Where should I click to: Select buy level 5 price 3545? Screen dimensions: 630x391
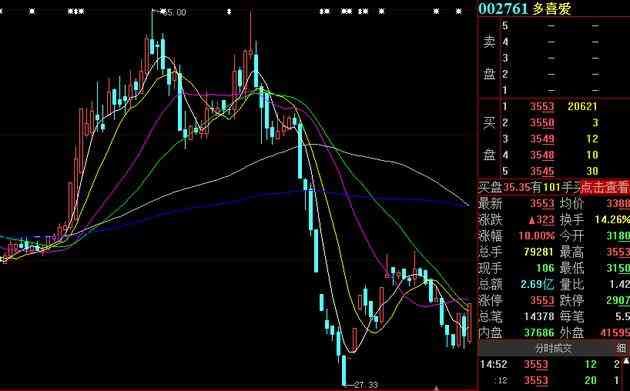click(x=542, y=171)
